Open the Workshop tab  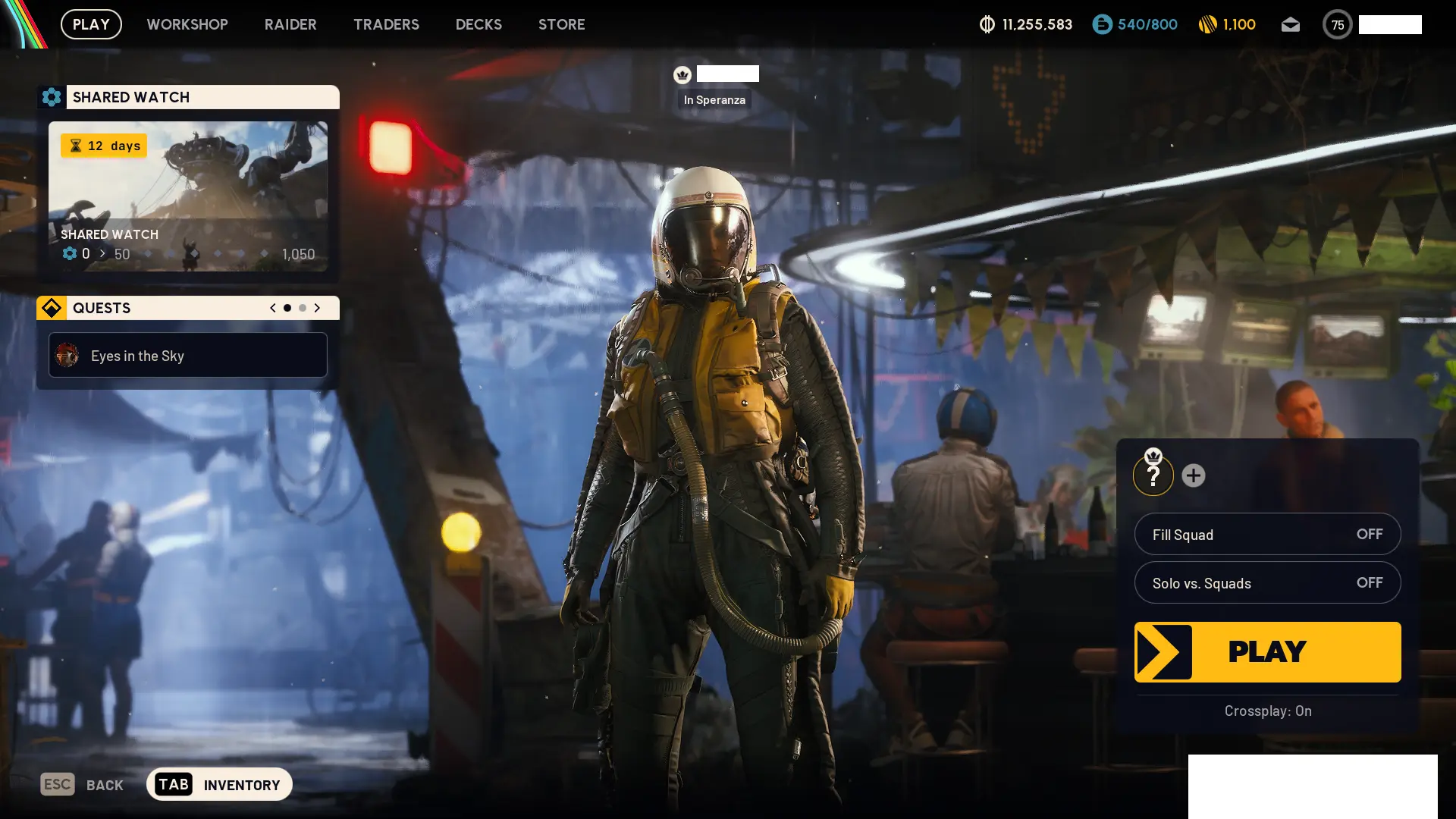[x=187, y=24]
